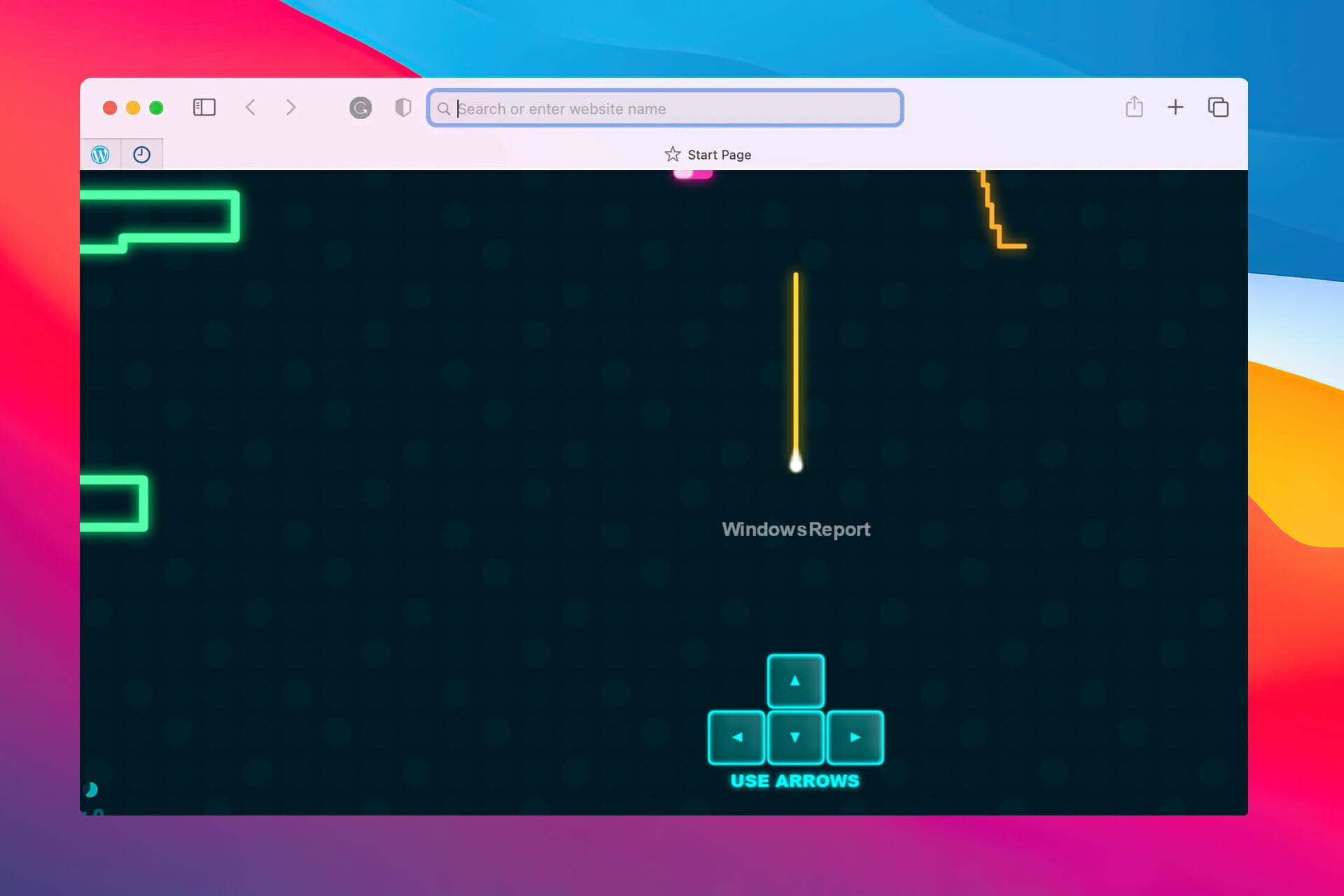Open the Share menu icon

[x=1135, y=106]
